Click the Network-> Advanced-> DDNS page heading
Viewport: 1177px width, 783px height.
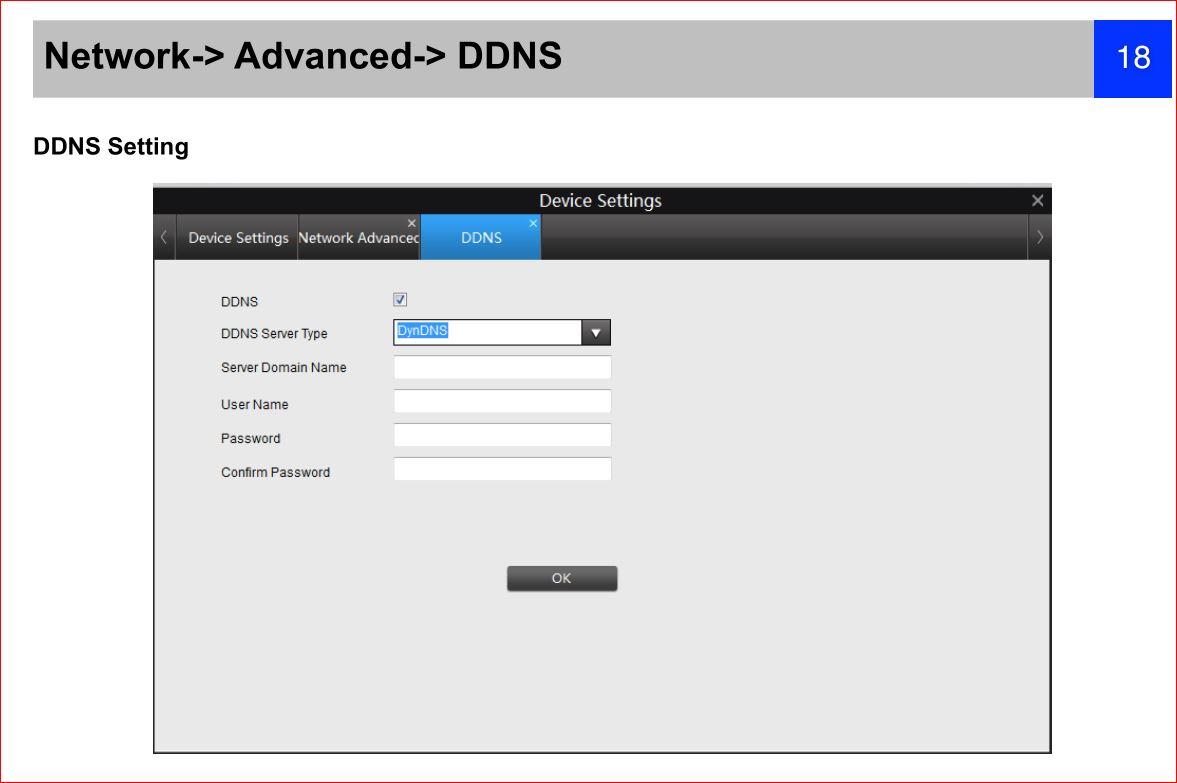303,57
